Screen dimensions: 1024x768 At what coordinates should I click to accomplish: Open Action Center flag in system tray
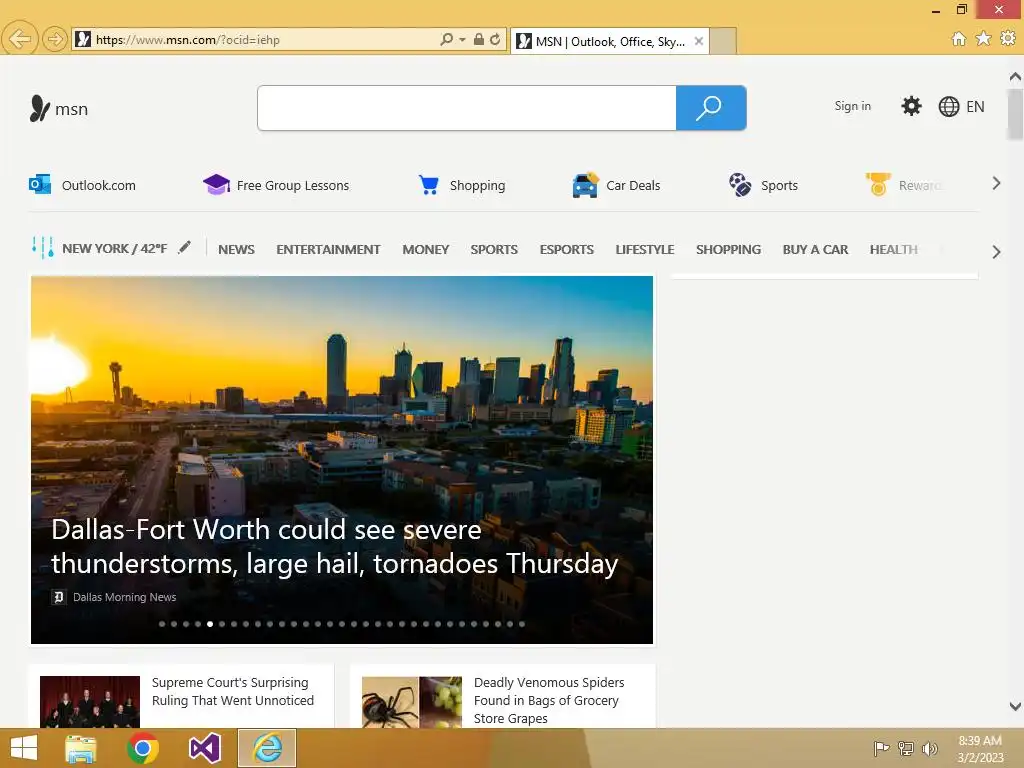click(881, 748)
